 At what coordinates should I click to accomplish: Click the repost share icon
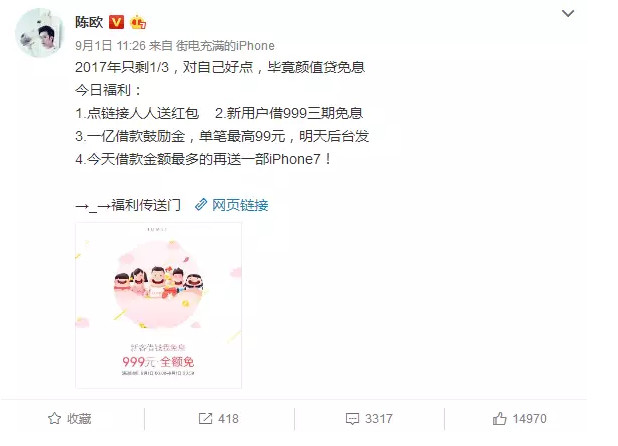(205, 418)
